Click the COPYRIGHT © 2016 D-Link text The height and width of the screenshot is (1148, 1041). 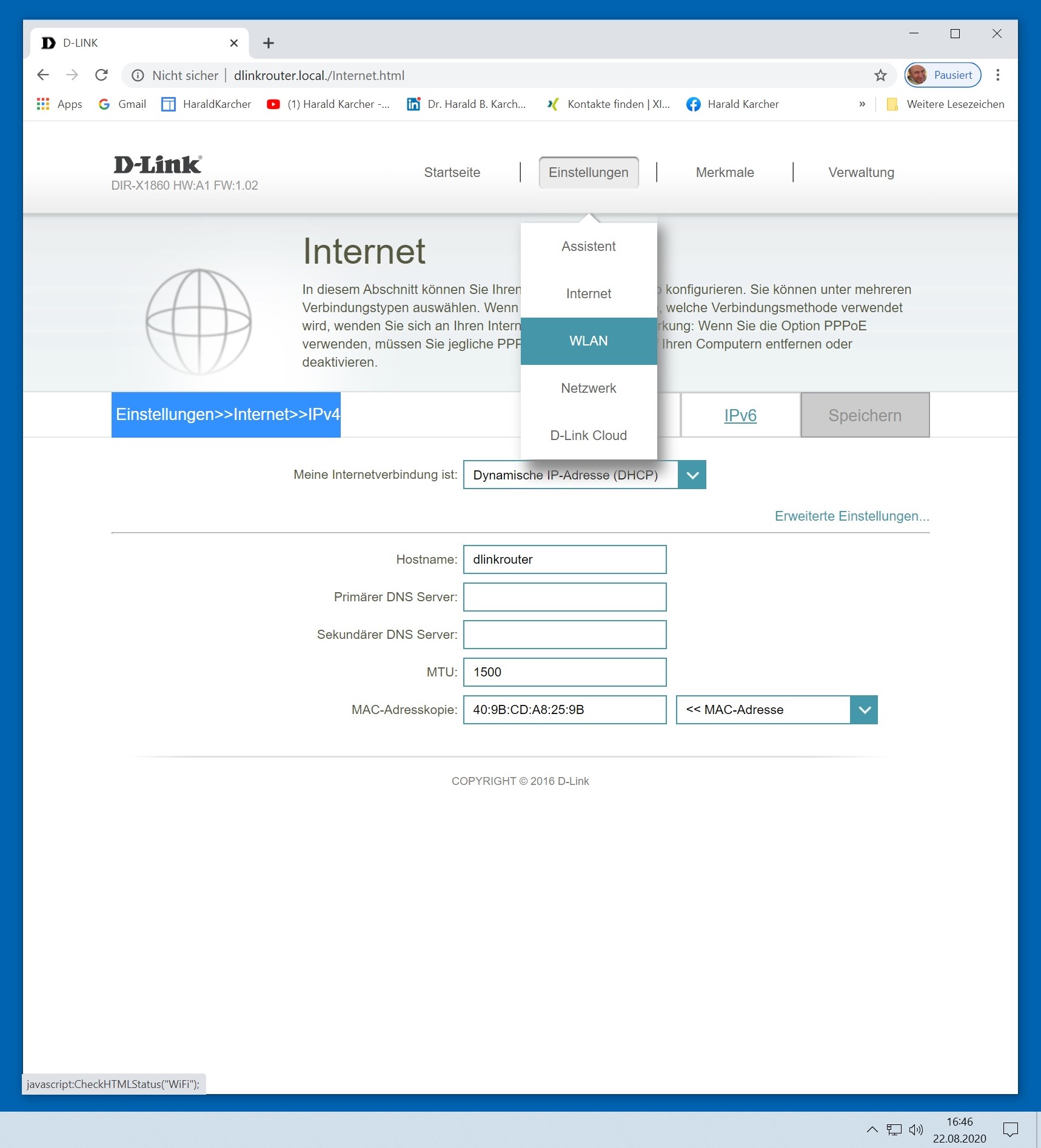(520, 781)
